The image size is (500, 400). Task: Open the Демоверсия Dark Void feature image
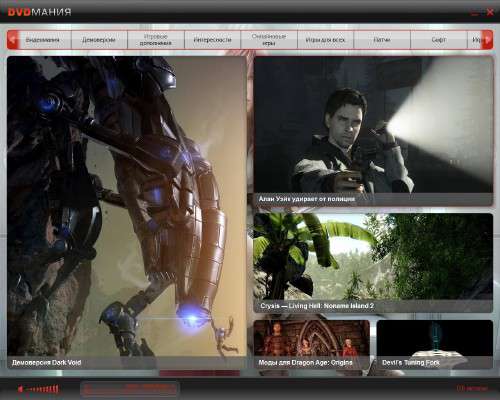(127, 212)
